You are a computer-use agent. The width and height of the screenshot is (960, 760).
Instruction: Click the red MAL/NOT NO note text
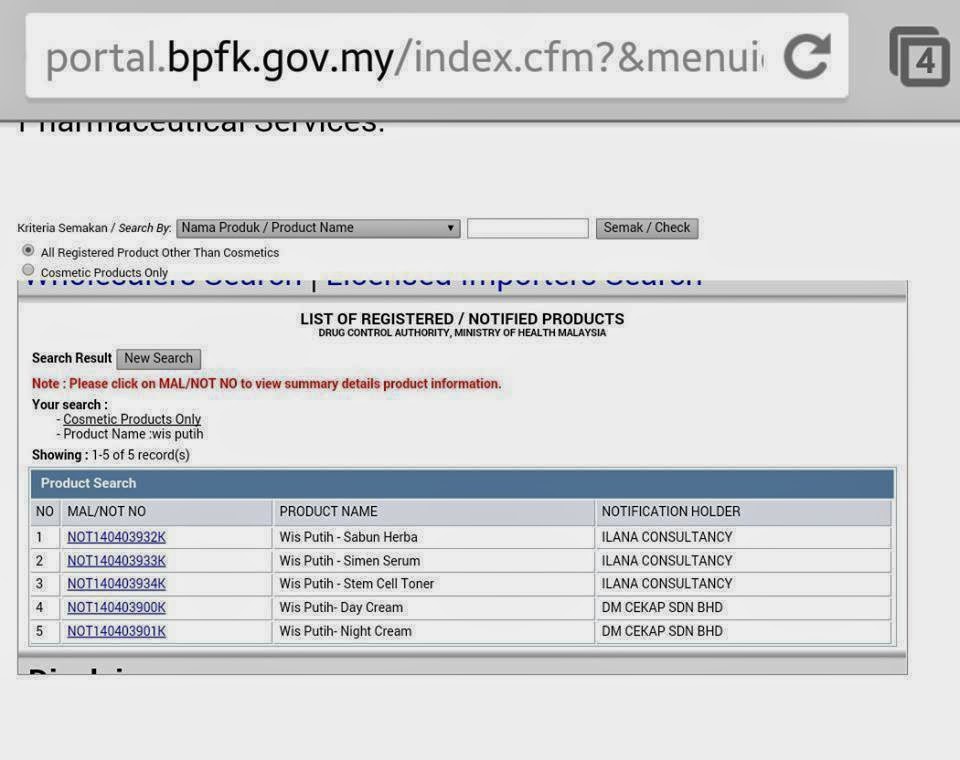266,384
